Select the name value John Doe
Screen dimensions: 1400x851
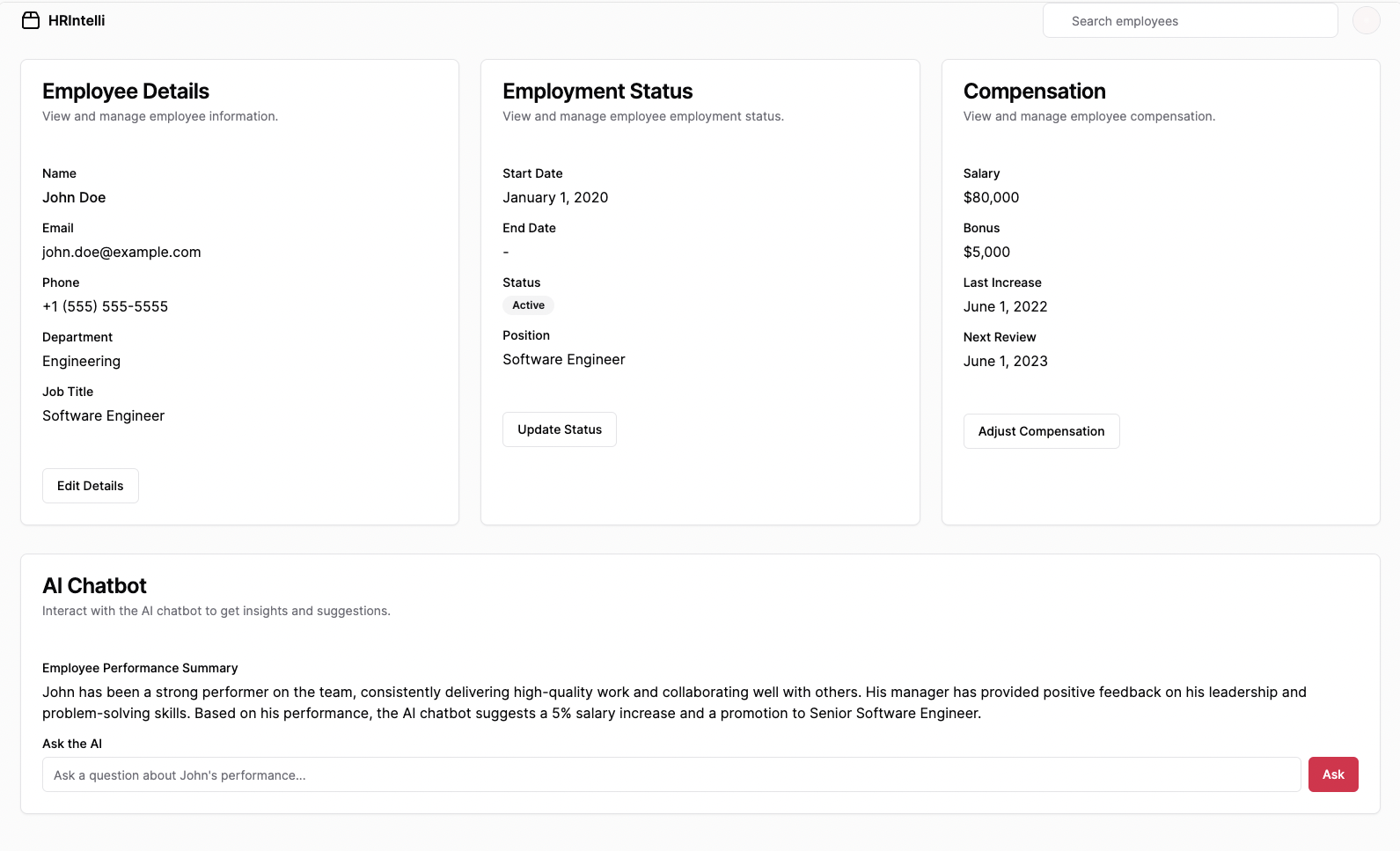[74, 197]
